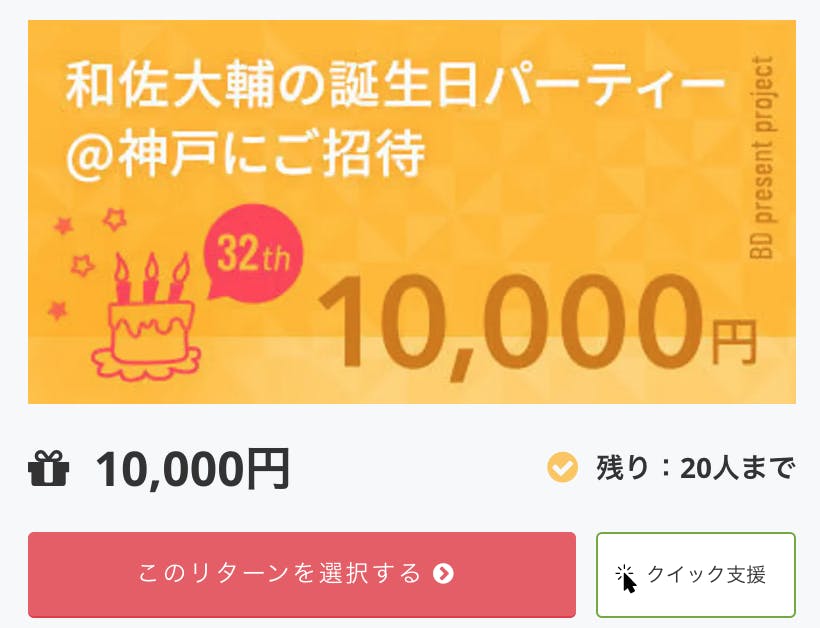820x628 pixels.
Task: Click the cursor click icon in クイック支援
Action: click(626, 577)
